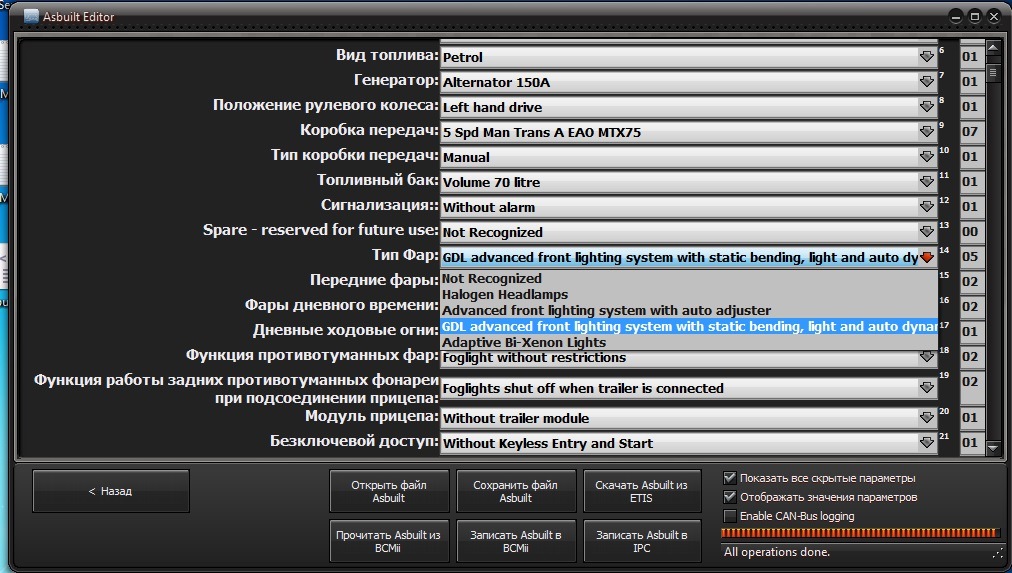Open the Генератор dropdown showing Alternator 150A

[689, 82]
